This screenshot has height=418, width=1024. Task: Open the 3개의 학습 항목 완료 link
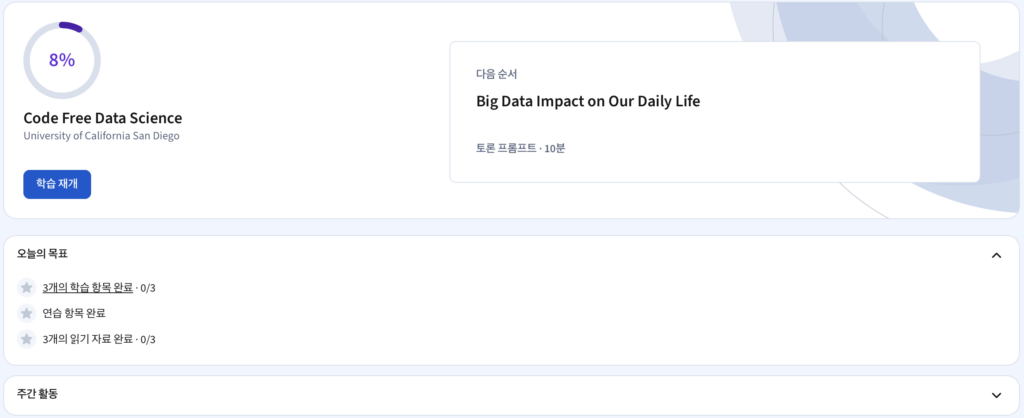click(x=88, y=287)
